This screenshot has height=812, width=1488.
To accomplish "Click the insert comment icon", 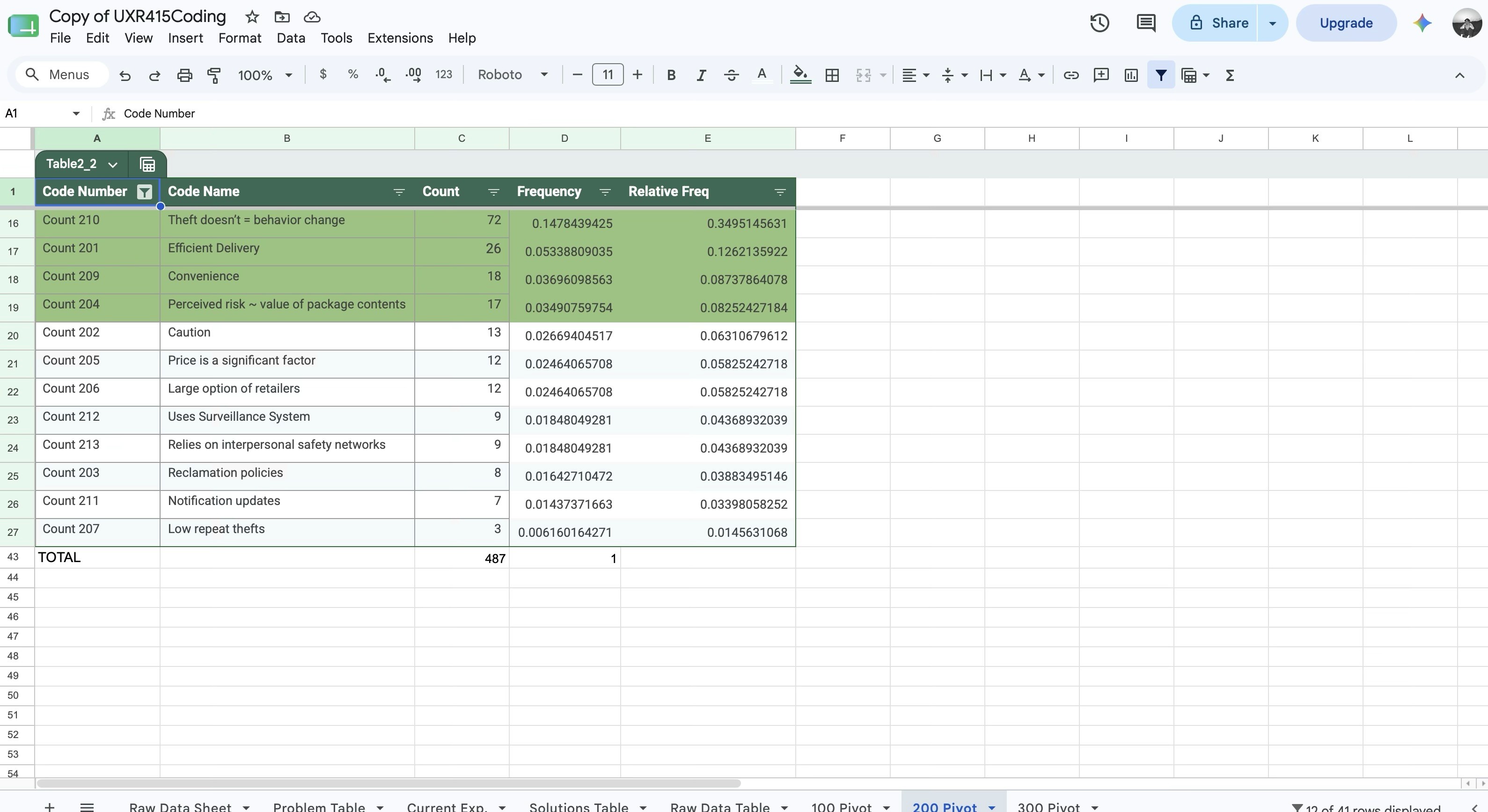I will pyautogui.click(x=1101, y=75).
